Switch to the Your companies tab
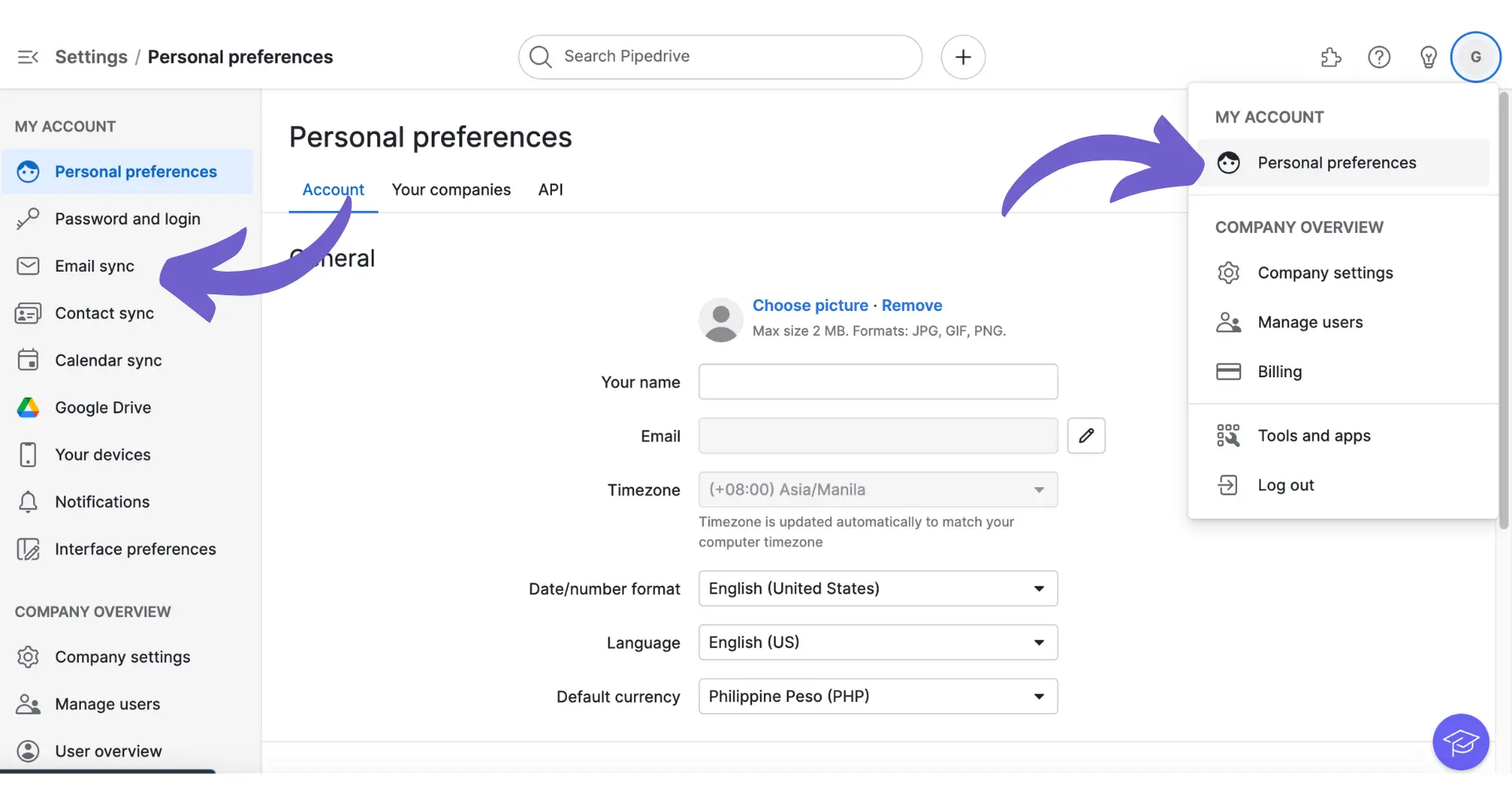 point(451,190)
